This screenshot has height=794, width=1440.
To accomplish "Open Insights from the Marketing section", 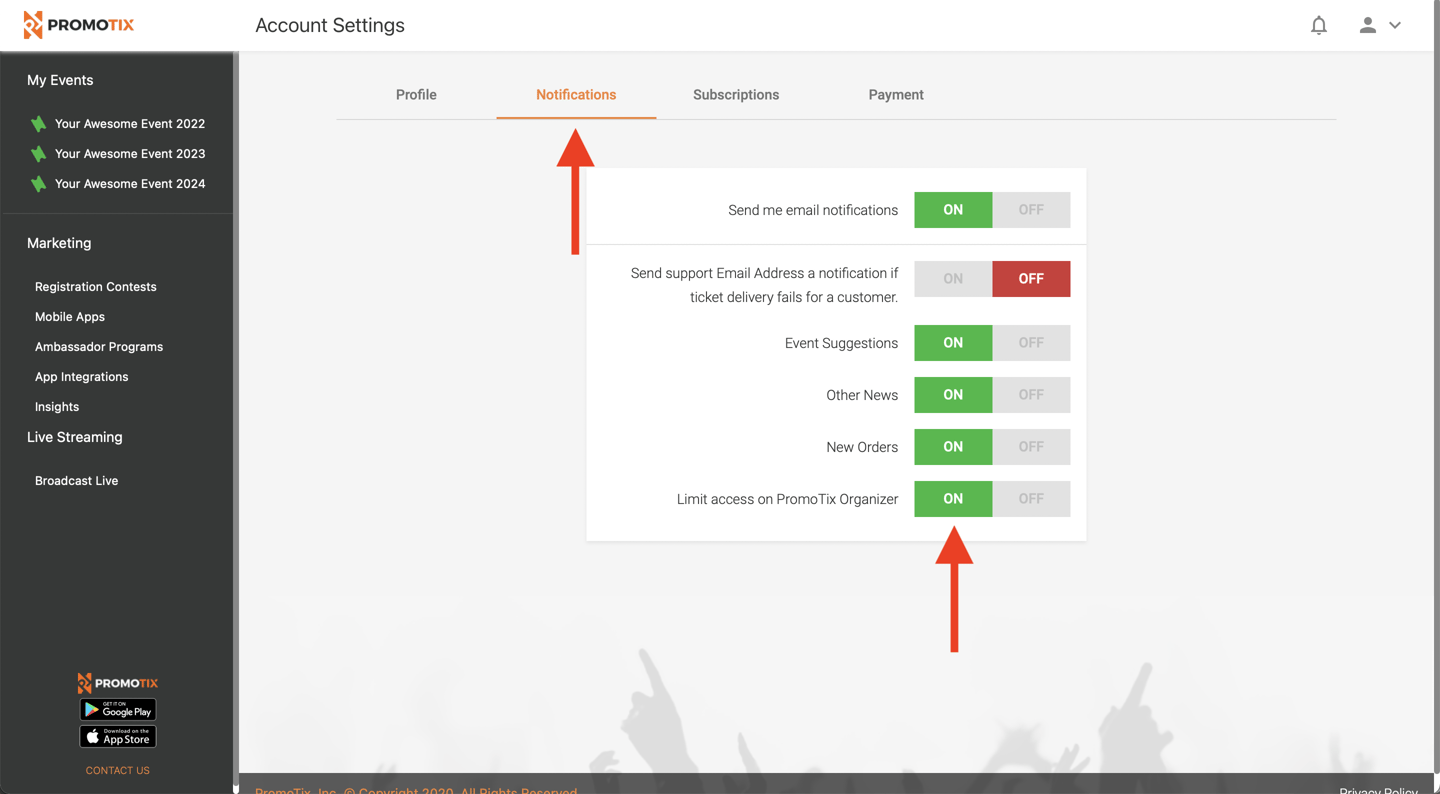I will [56, 406].
